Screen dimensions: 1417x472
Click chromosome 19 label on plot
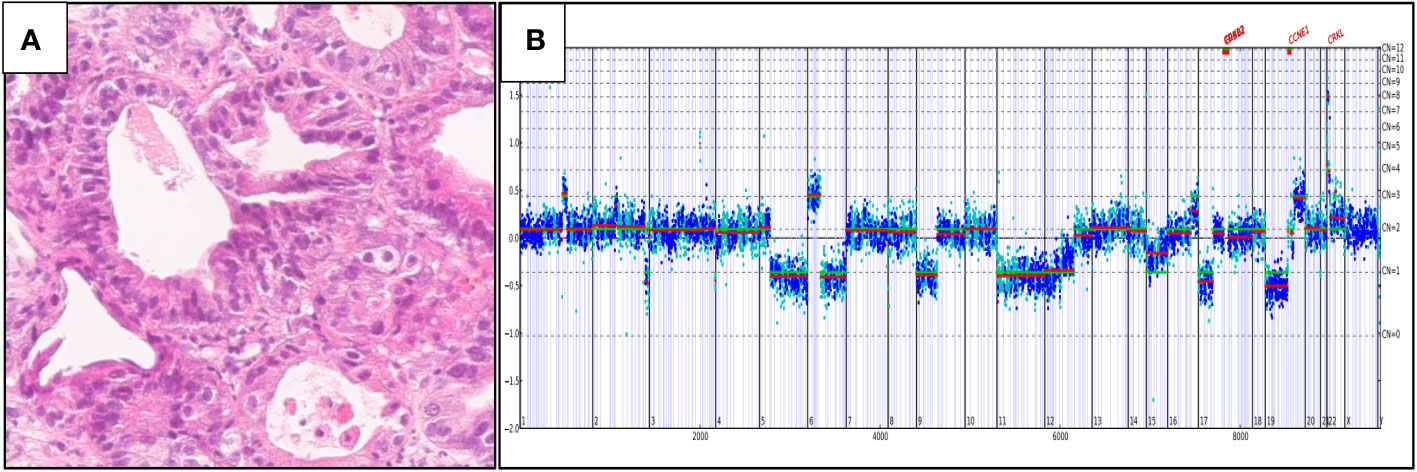point(1270,422)
